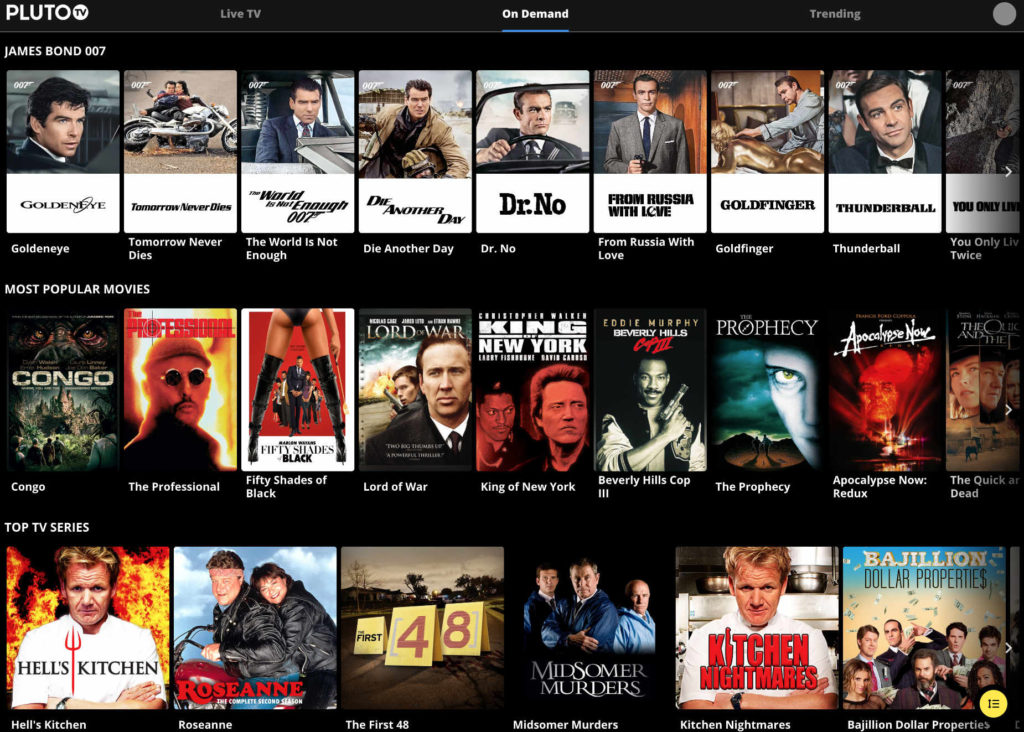1024x732 pixels.
Task: Open The Professional movie poster
Action: 180,390
